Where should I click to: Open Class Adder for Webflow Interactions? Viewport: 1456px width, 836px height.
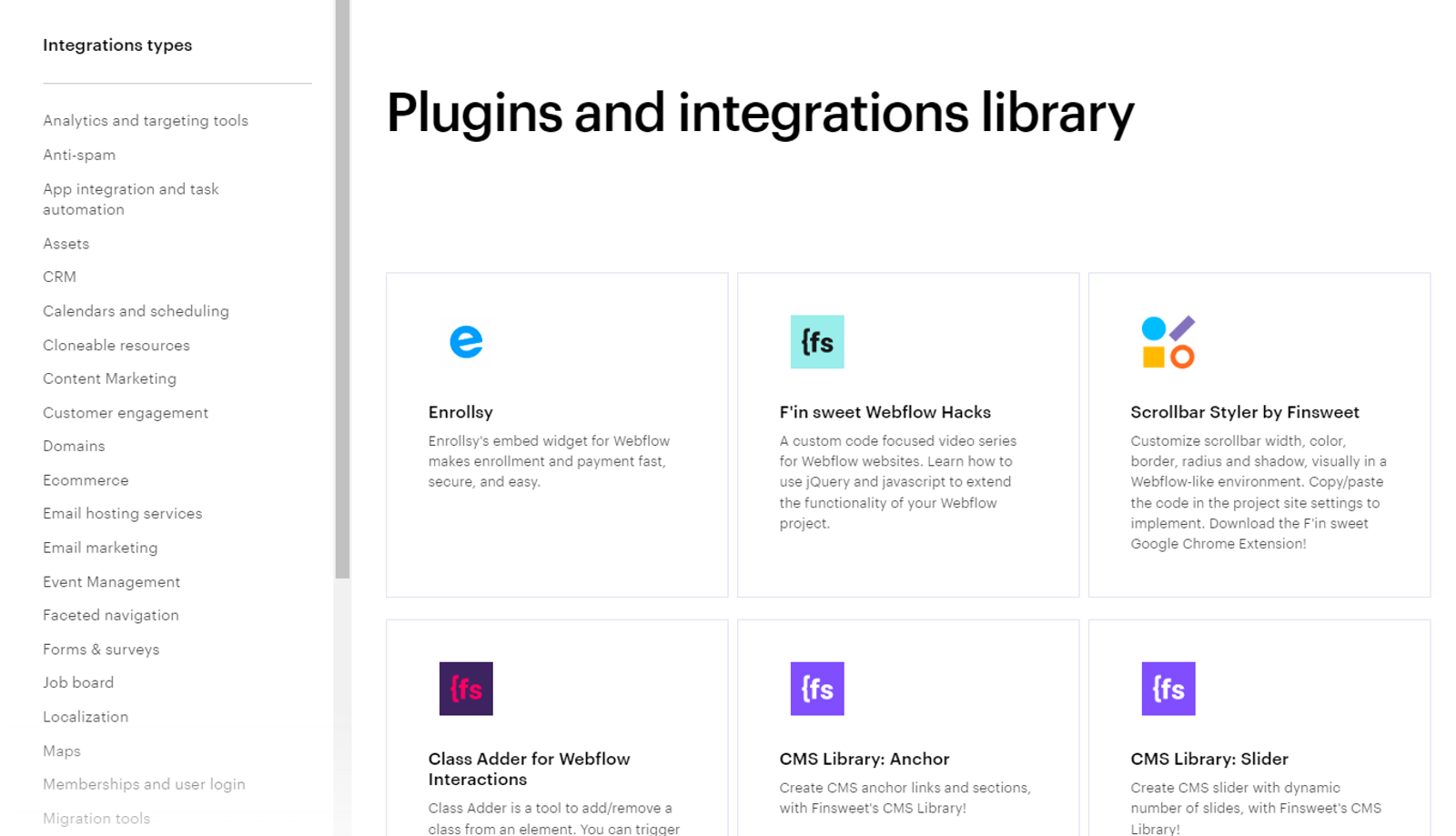[x=529, y=769]
